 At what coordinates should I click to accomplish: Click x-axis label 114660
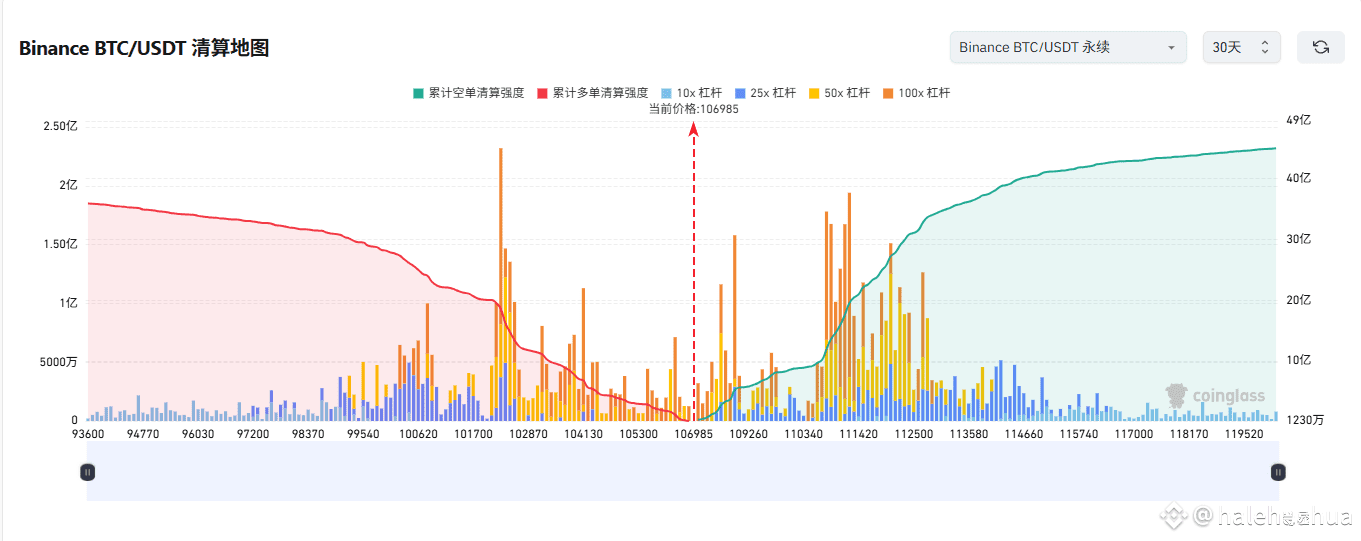pyautogui.click(x=1023, y=435)
